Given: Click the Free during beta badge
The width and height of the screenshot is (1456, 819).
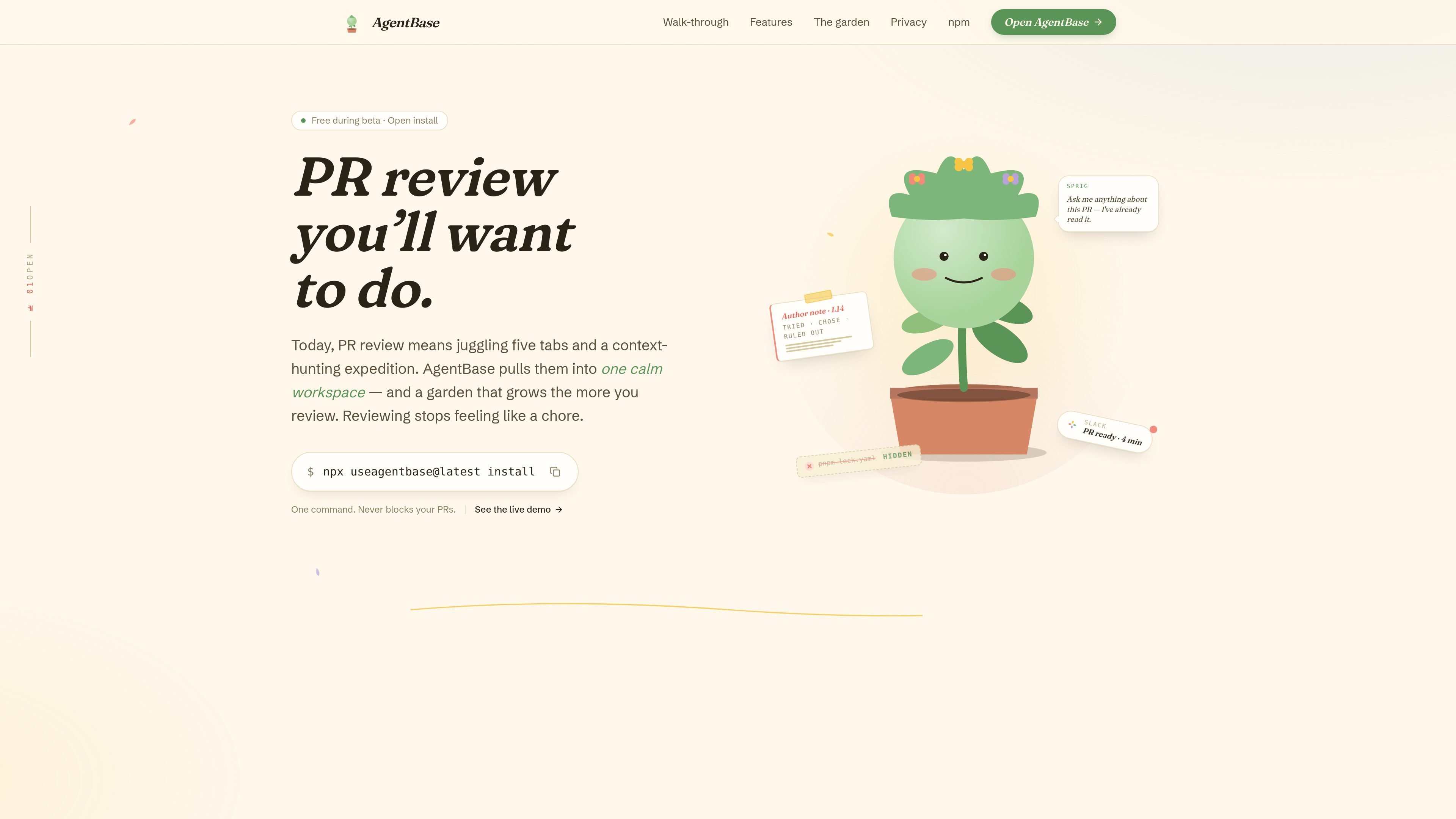Looking at the screenshot, I should click(369, 121).
